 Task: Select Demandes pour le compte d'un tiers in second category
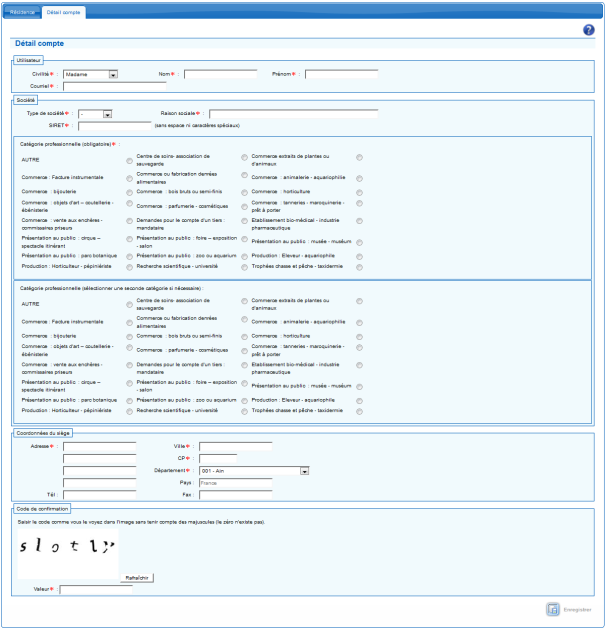244,365
